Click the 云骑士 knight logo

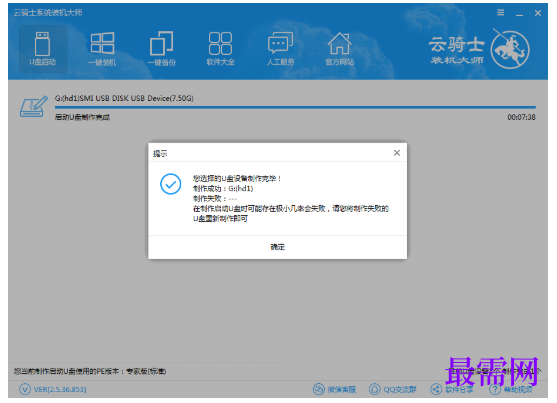point(509,49)
